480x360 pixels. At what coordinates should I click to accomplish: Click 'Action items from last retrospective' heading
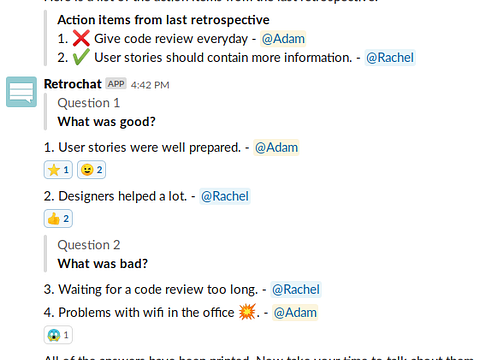(163, 20)
